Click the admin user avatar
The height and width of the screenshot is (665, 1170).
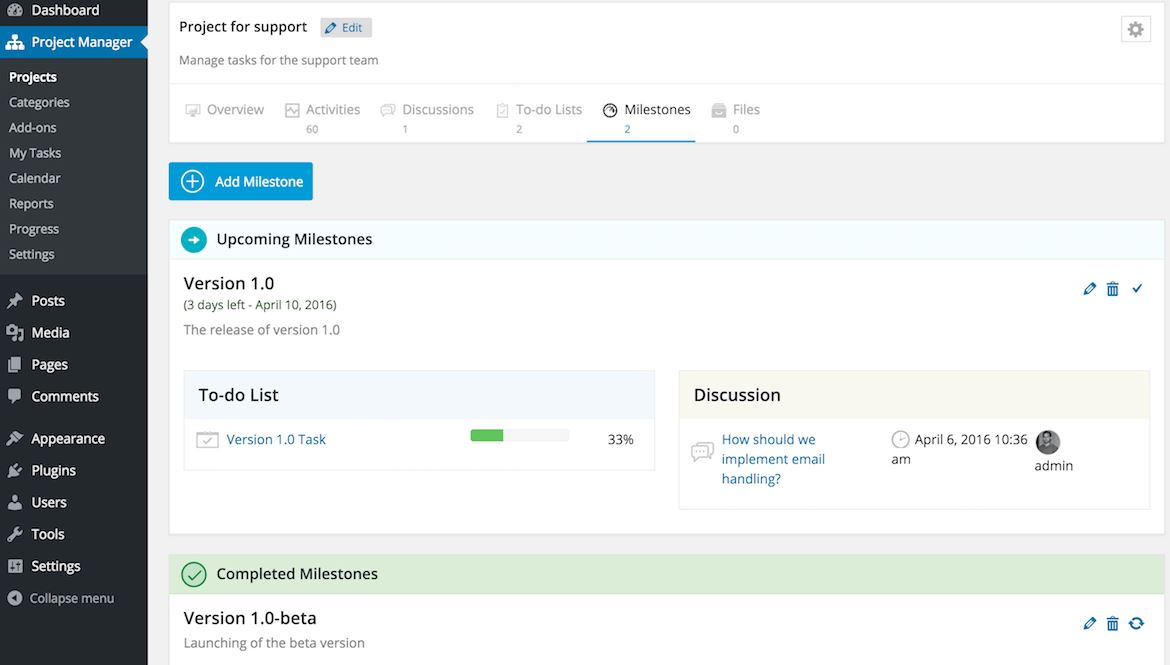[x=1047, y=442]
